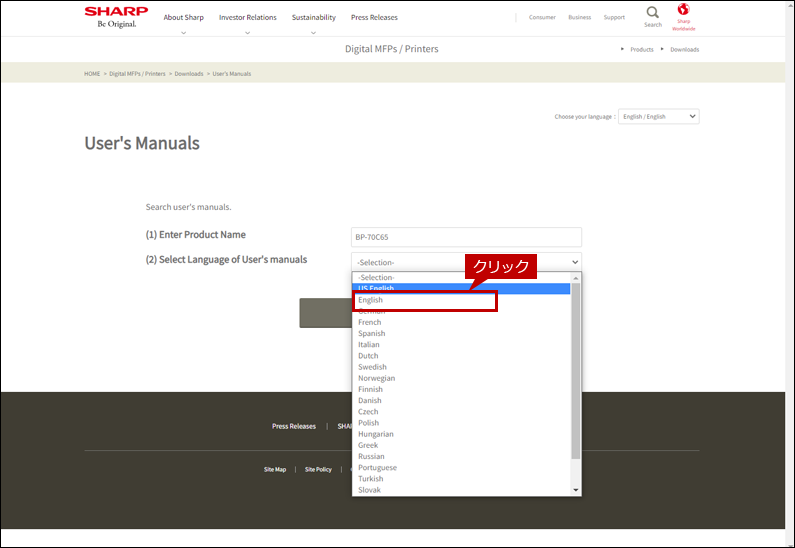Open the Downloads breadcrumb link
795x548 pixels.
[189, 74]
